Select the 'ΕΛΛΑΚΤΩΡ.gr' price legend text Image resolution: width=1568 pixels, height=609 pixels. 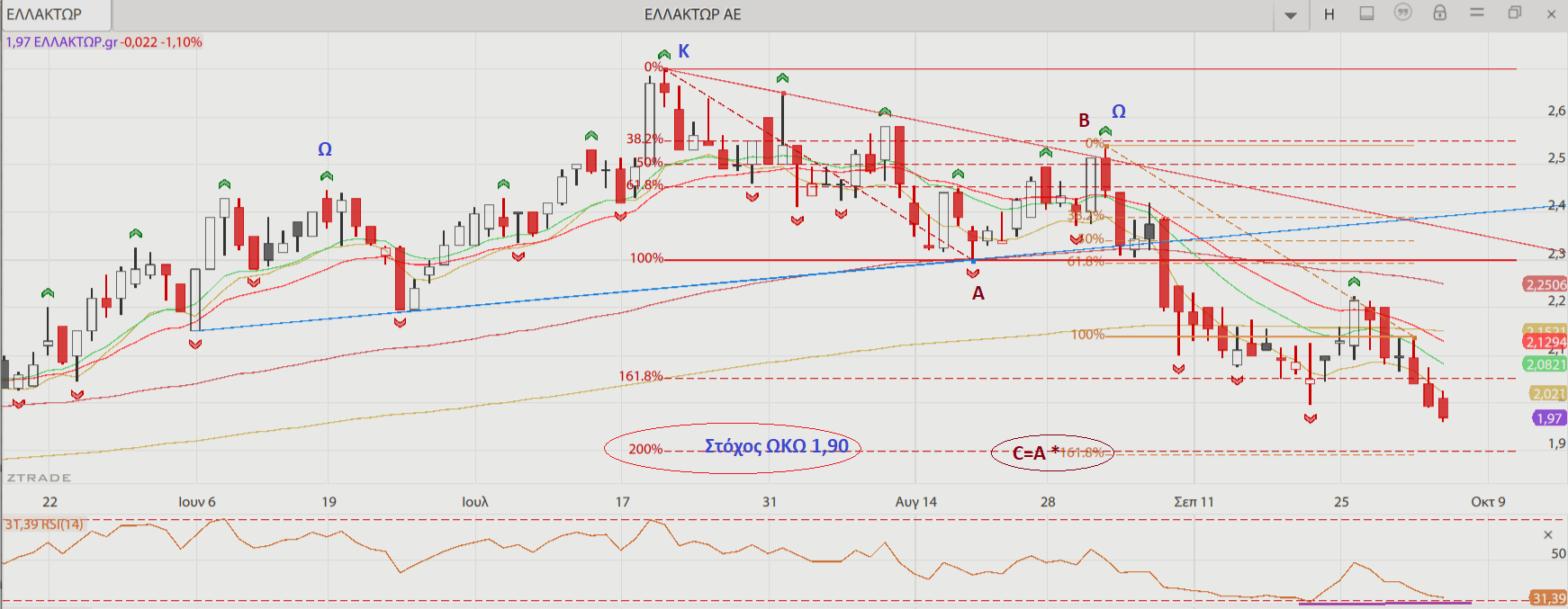76,42
